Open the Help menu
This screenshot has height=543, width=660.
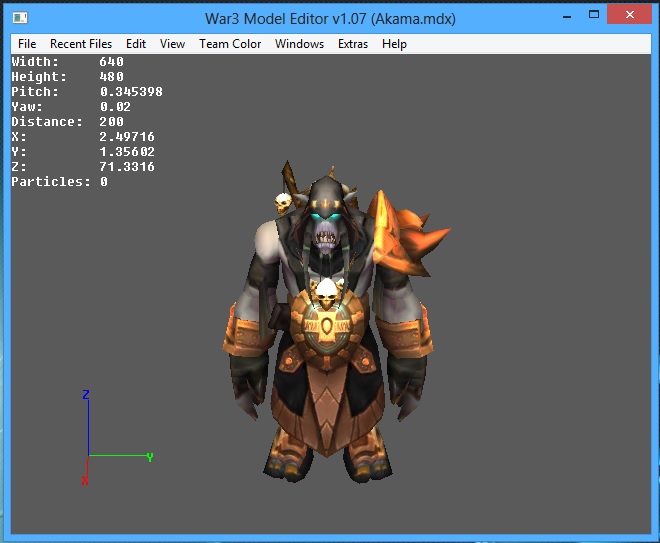pos(394,44)
